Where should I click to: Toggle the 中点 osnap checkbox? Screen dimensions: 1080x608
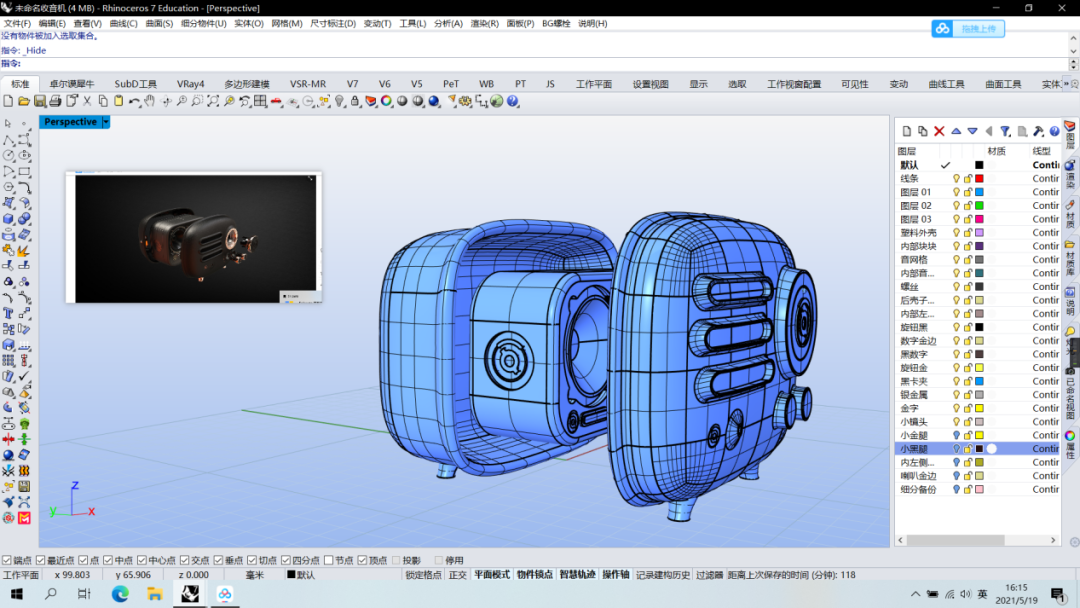coord(107,561)
